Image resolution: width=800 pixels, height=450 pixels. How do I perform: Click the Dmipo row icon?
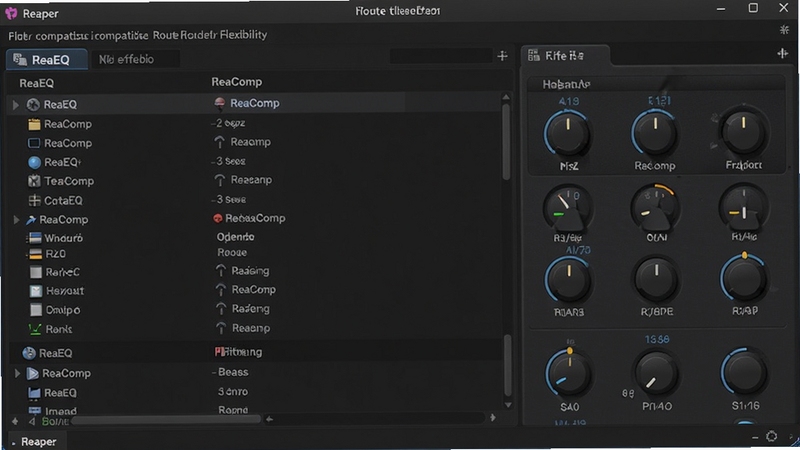tap(36, 310)
